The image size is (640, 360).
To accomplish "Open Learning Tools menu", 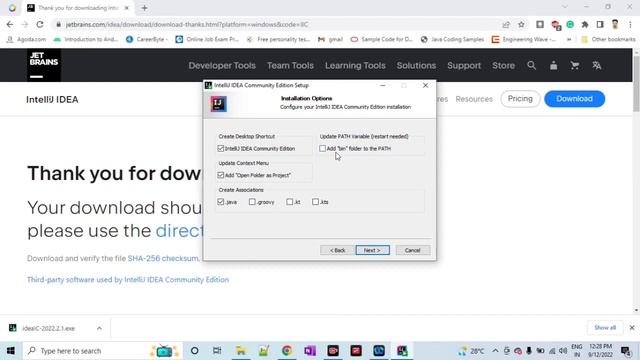I will [355, 65].
